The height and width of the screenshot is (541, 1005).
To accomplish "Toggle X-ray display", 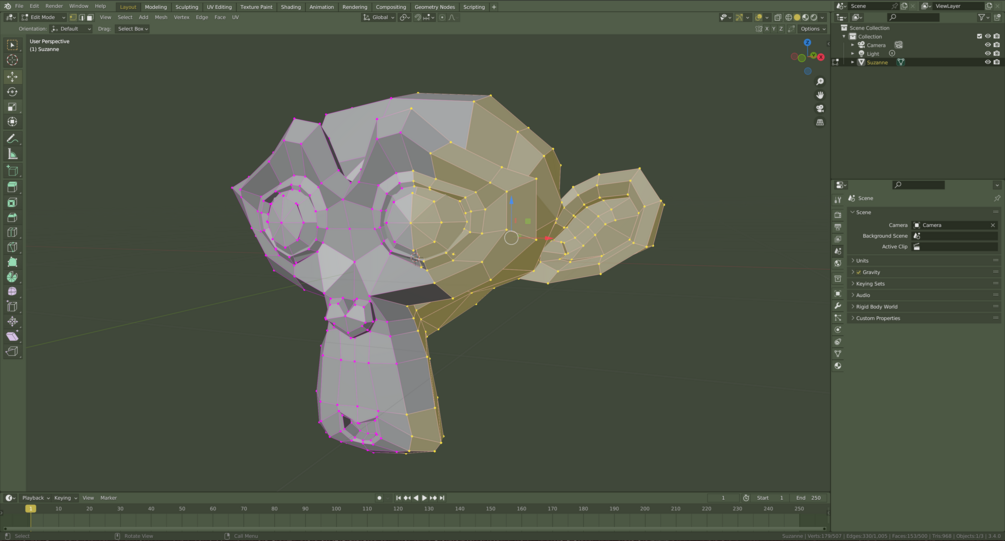I will click(x=777, y=17).
